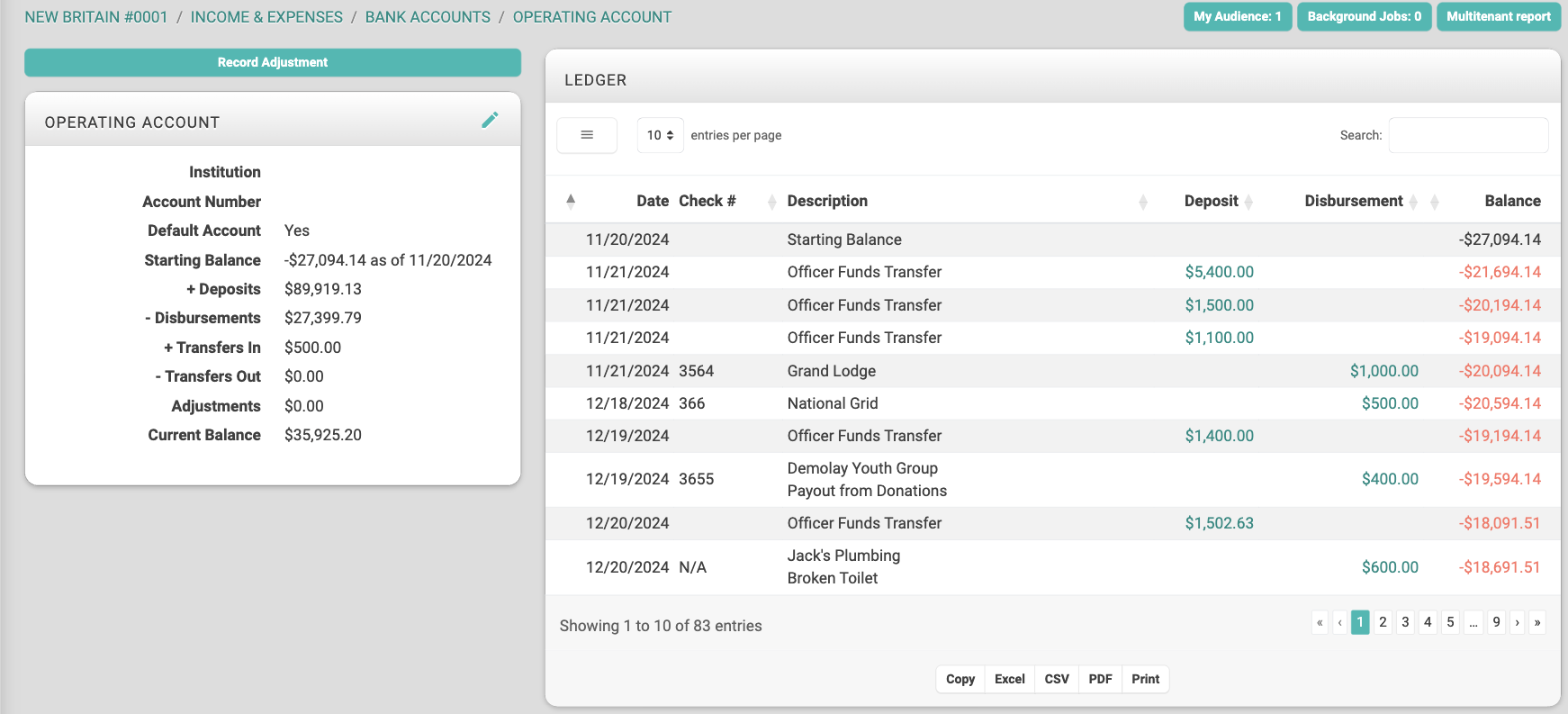Open the ledger column menu button

(587, 135)
